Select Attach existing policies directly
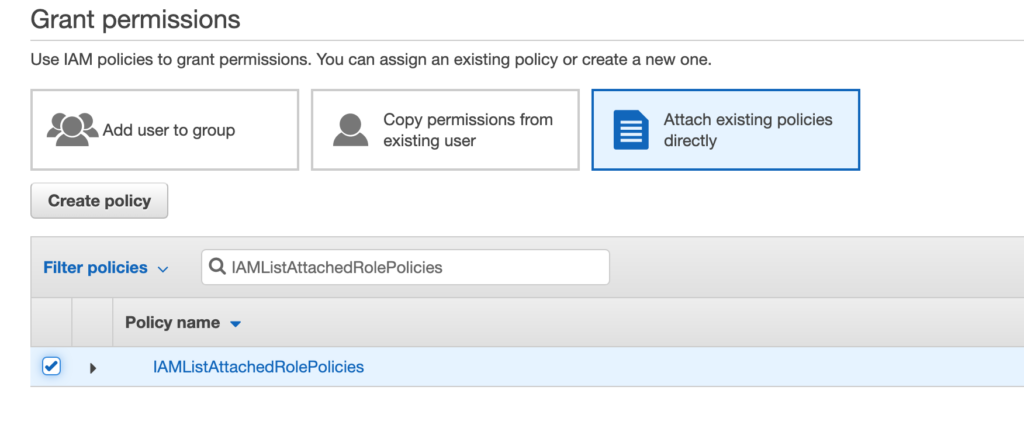Screen dimensions: 1024x442 coord(725,130)
